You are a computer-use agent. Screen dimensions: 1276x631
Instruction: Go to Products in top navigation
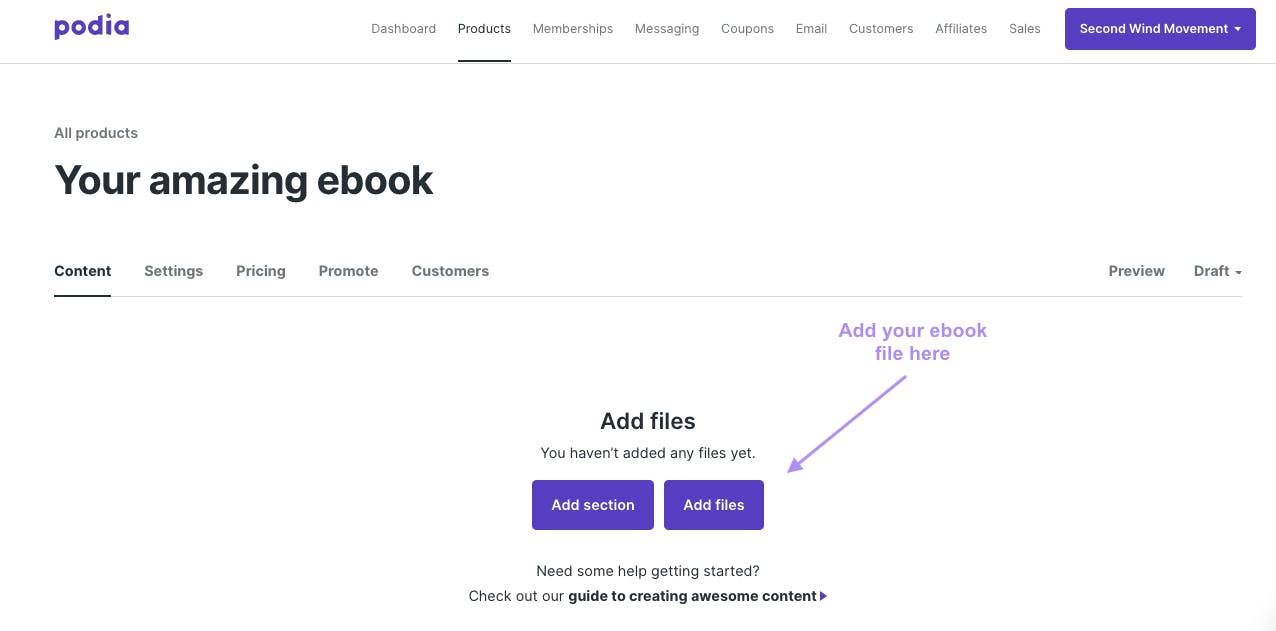(x=484, y=29)
